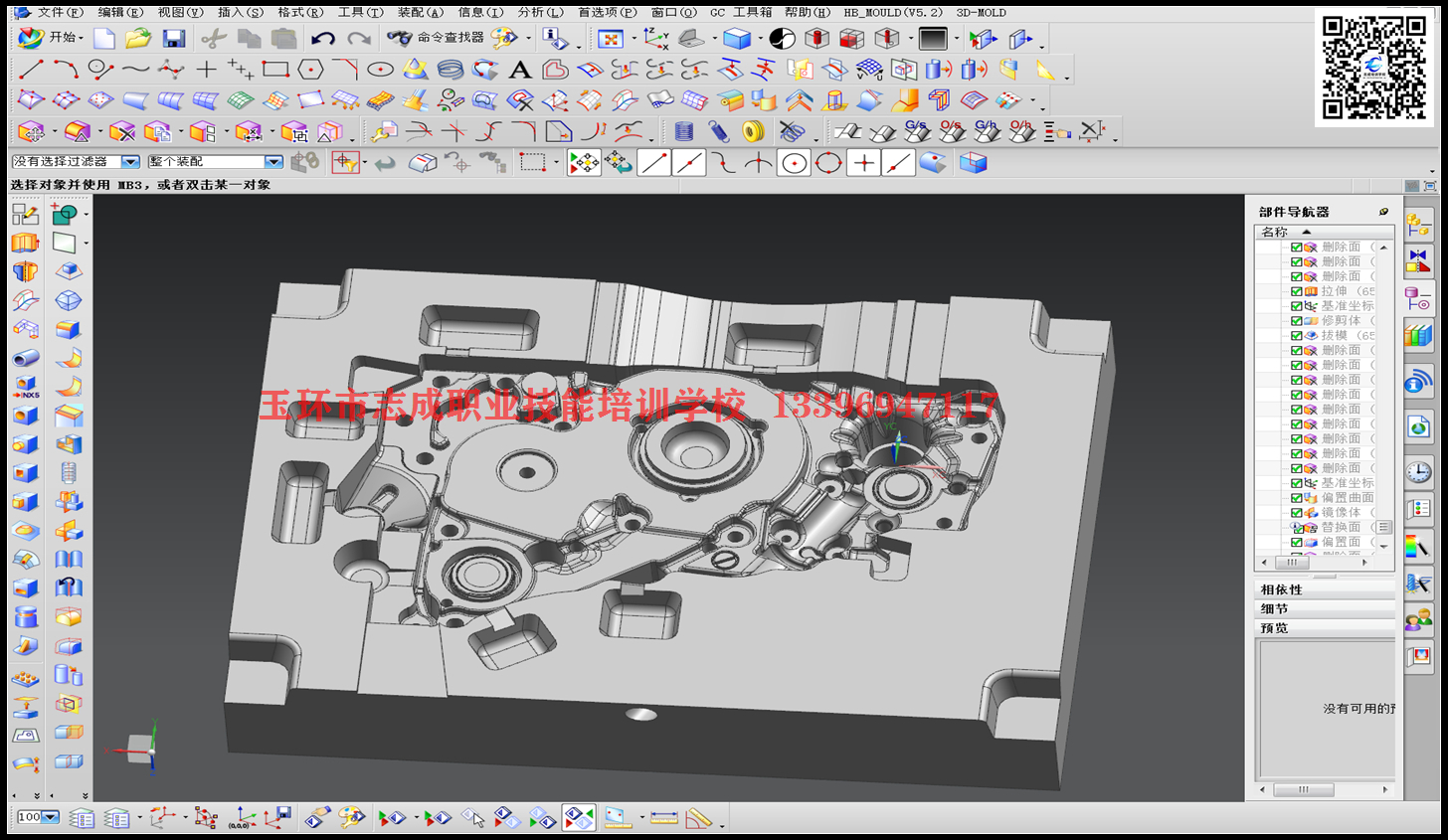Click the New file icon
The width and height of the screenshot is (1448, 840).
104,38
